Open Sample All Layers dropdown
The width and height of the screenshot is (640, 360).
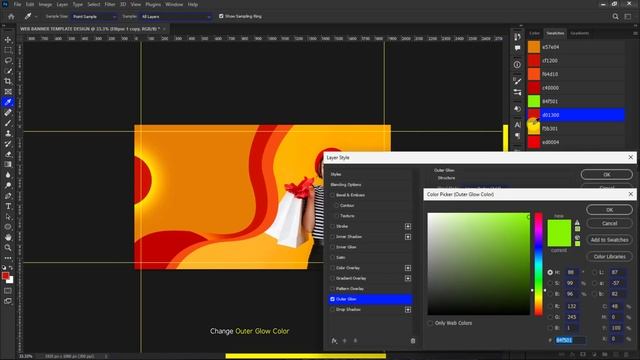click(176, 16)
